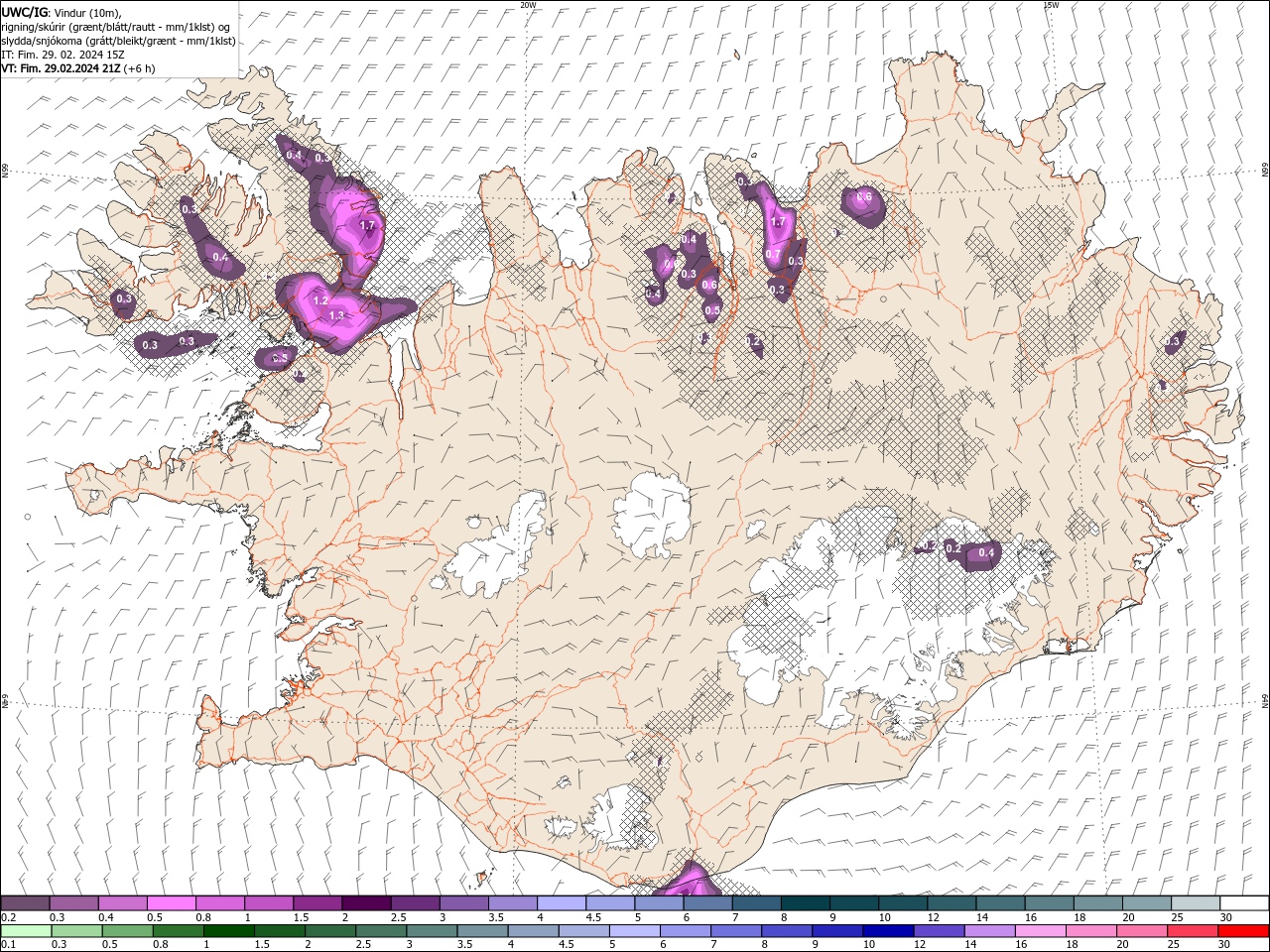Click the 'VT: Fim. 29.02.2024 21Z (+6 h)' line
This screenshot has height=952, width=1270.
click(x=78, y=68)
